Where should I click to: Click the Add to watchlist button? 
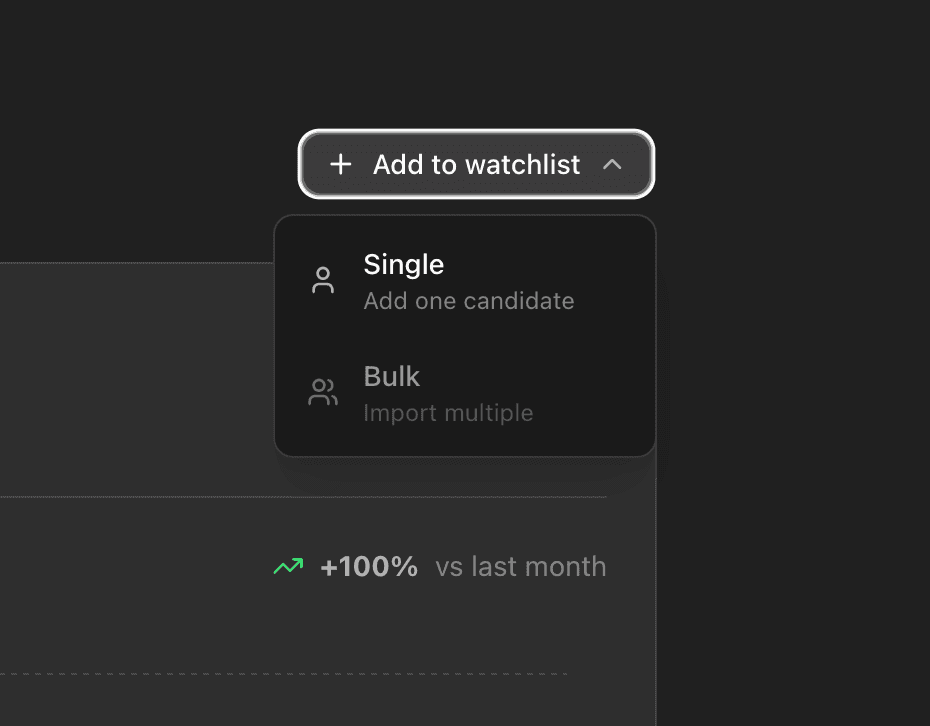click(x=476, y=164)
